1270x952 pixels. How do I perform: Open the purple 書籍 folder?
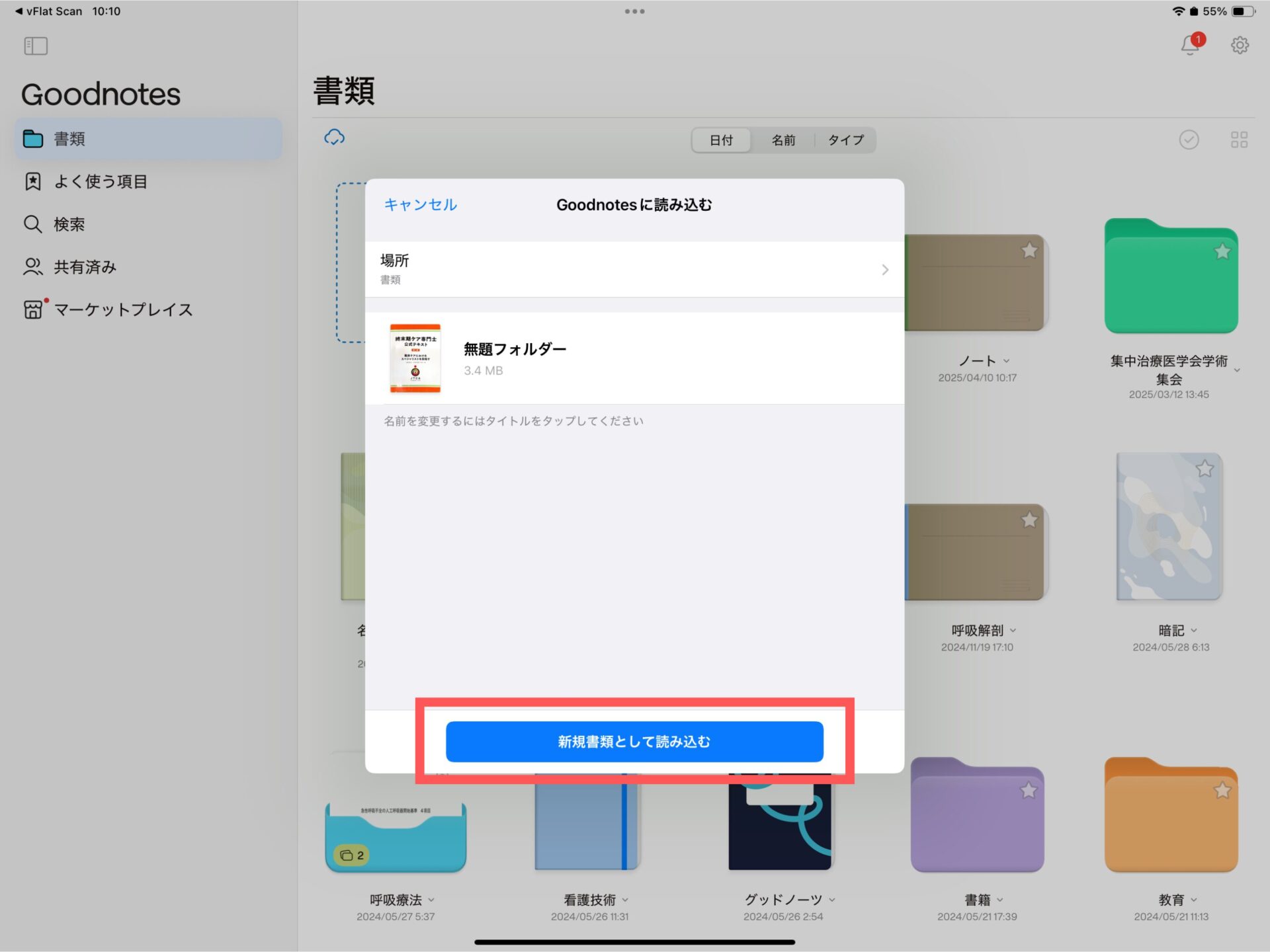tap(977, 815)
